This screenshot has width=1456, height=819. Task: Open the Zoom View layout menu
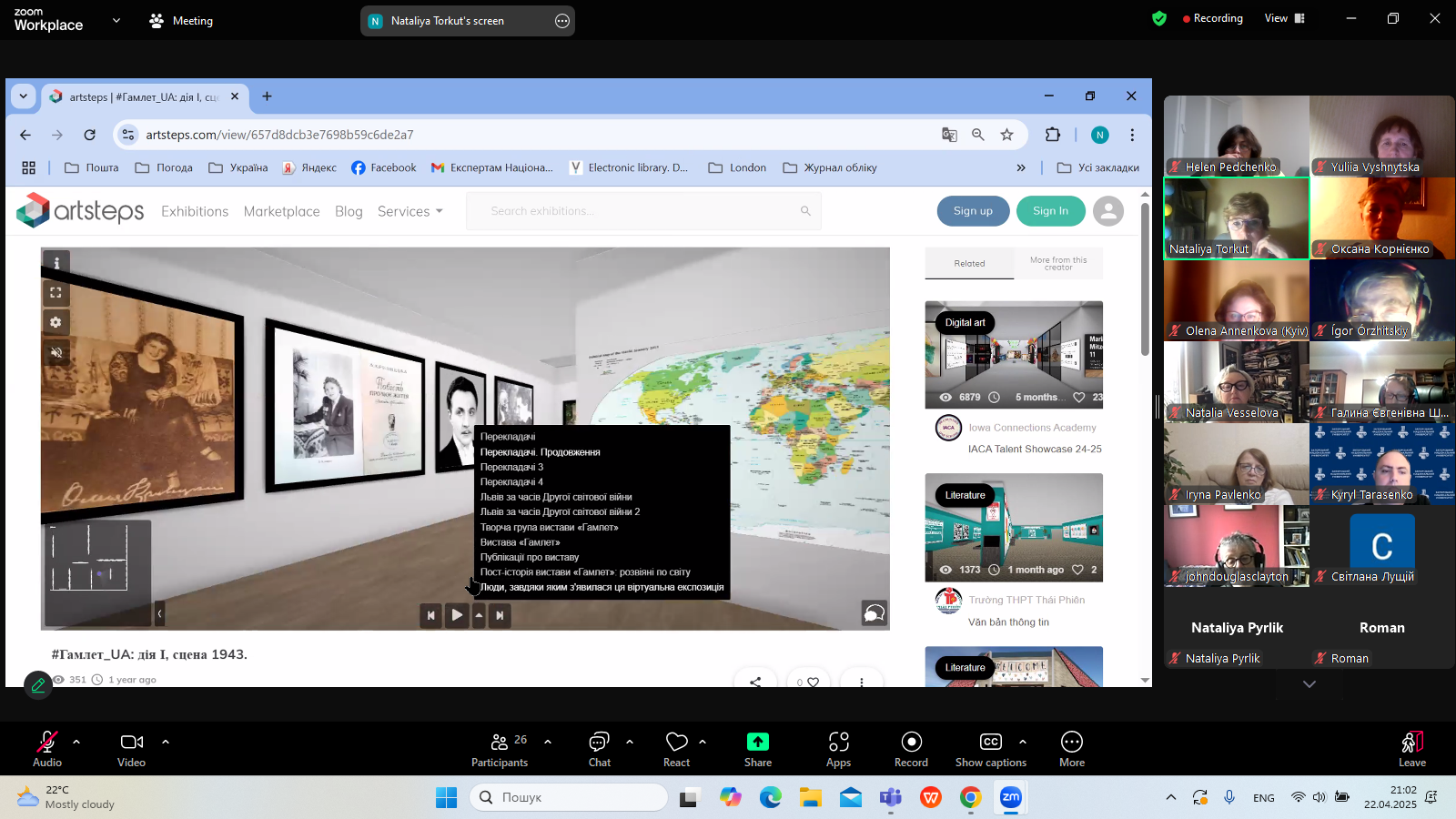tap(1284, 18)
